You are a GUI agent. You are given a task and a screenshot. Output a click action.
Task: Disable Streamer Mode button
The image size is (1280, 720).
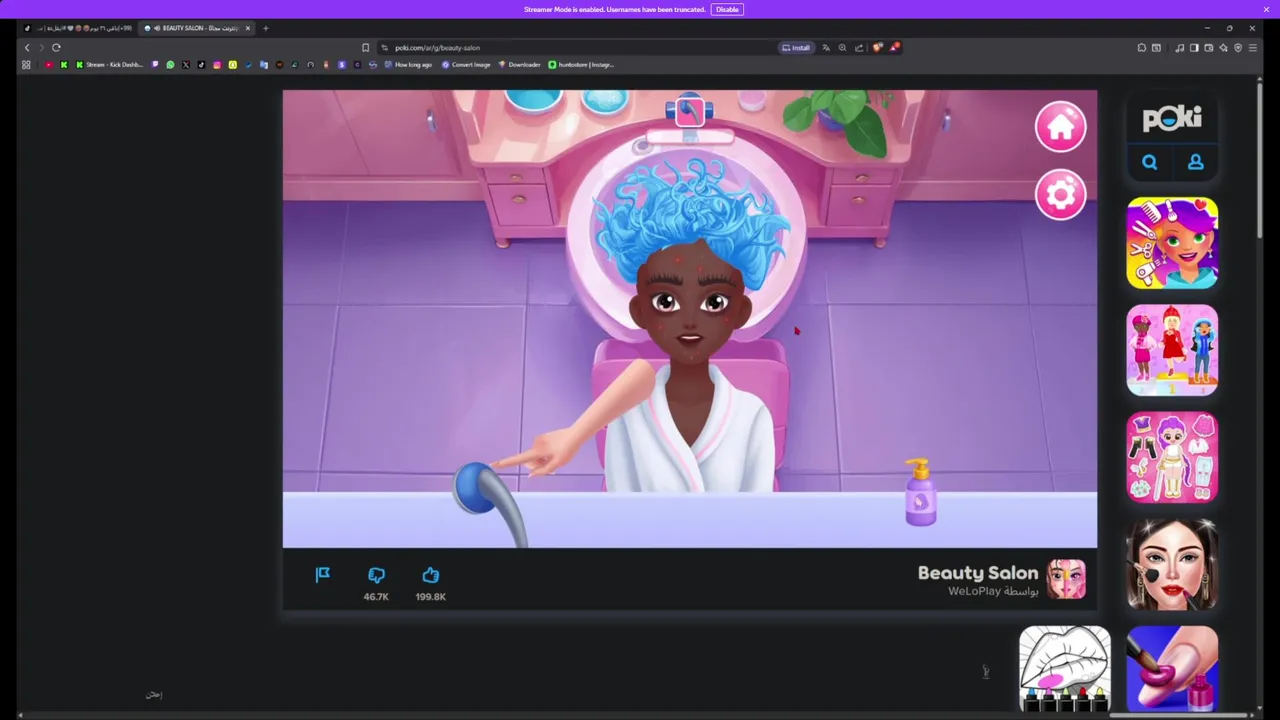[727, 9]
